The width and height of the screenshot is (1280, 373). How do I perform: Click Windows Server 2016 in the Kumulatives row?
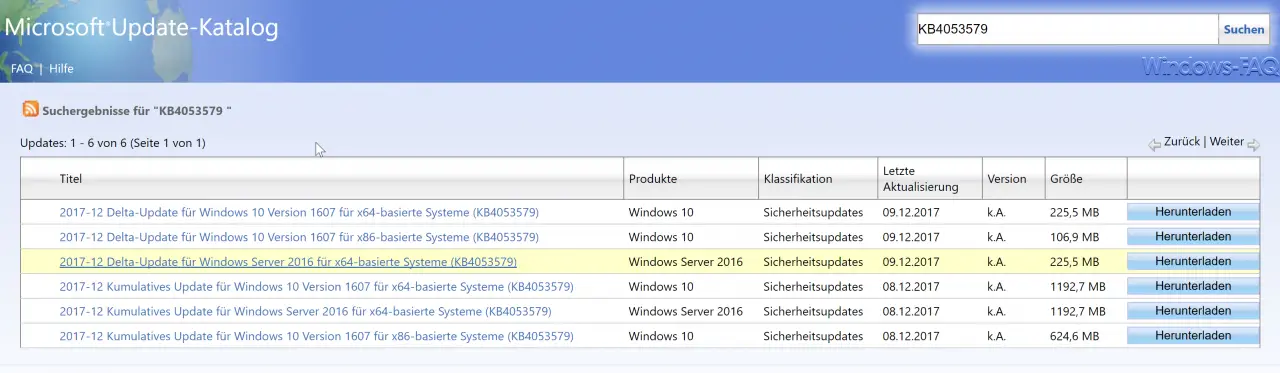(685, 311)
